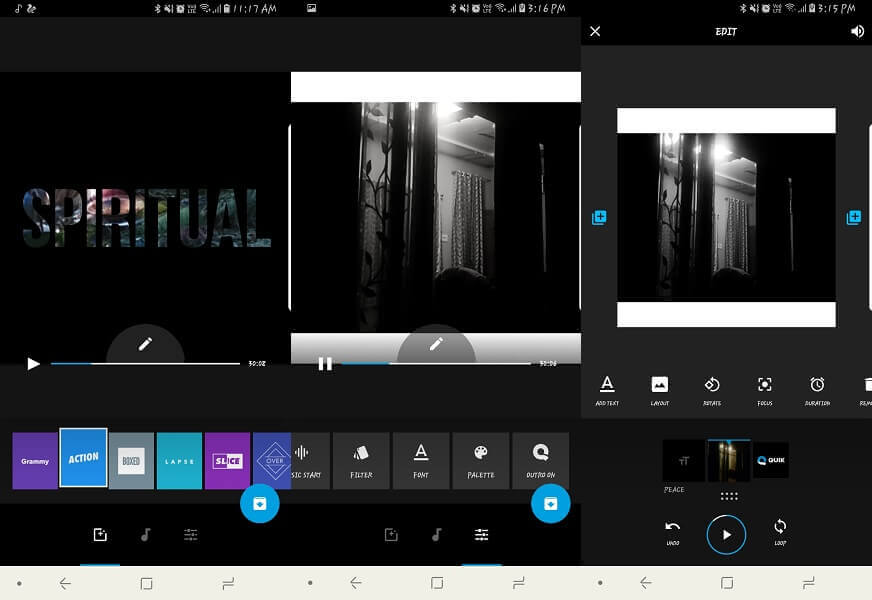Add a clip after the current photo
Viewport: 872px width, 600px height.
pos(854,217)
